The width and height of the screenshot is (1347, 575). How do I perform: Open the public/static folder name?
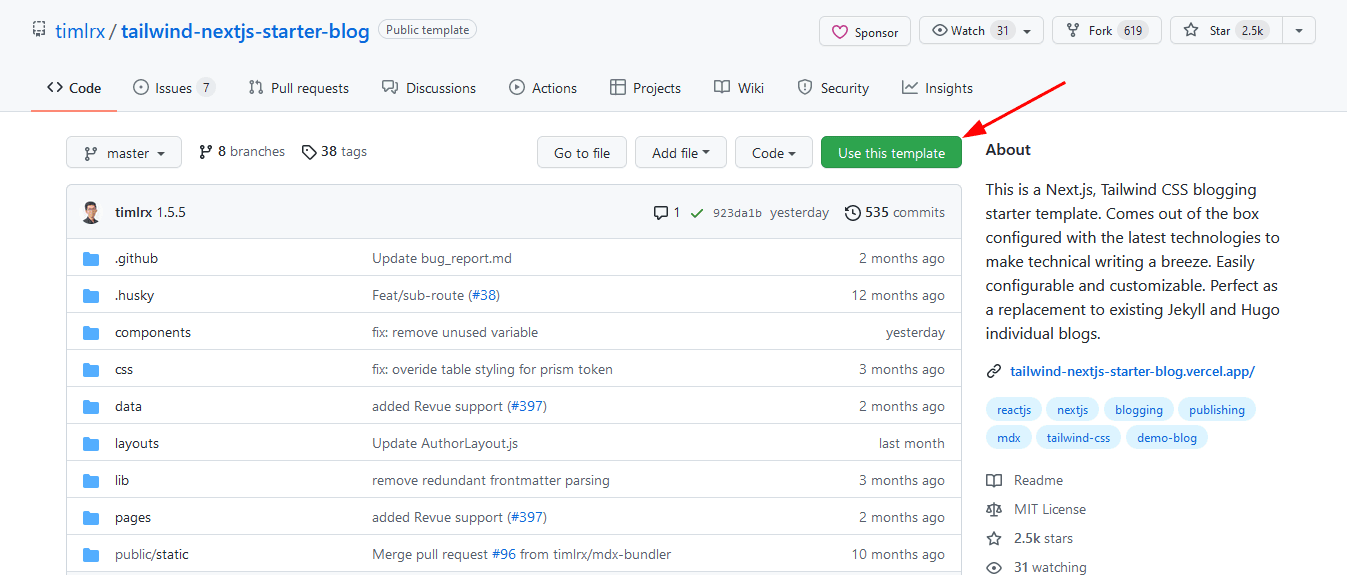point(152,555)
